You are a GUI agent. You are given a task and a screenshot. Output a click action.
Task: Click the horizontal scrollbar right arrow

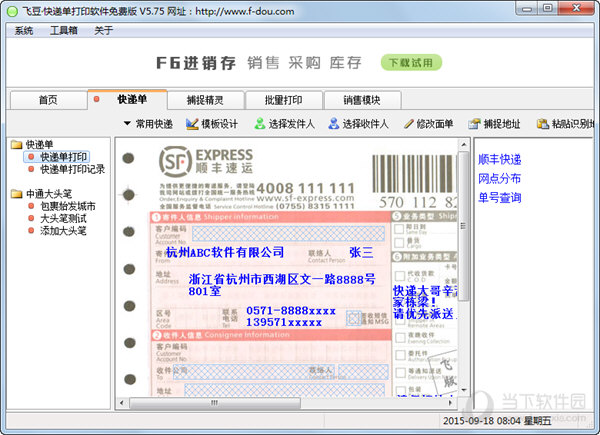[x=450, y=402]
